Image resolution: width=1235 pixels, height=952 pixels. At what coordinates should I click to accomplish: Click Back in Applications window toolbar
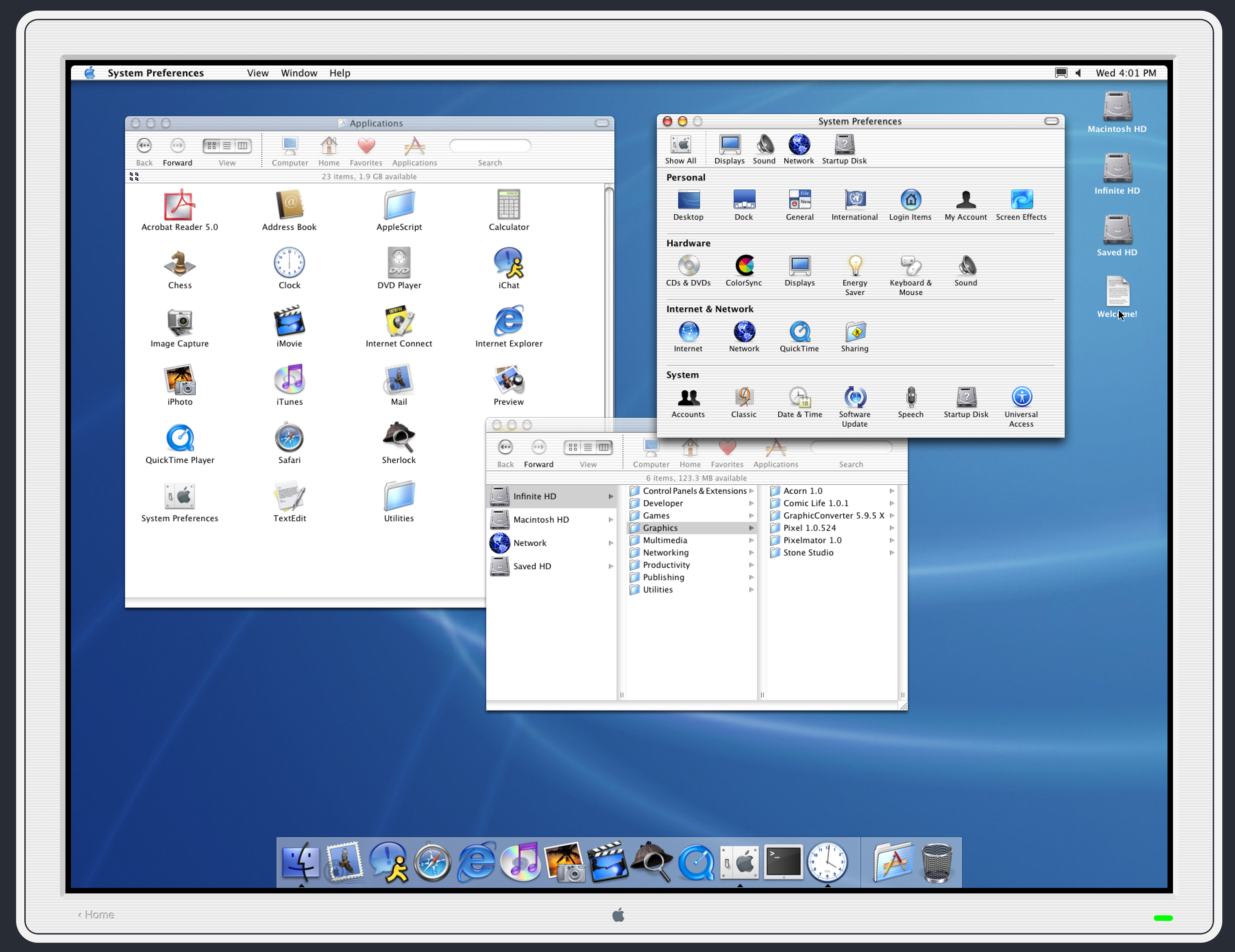144,151
